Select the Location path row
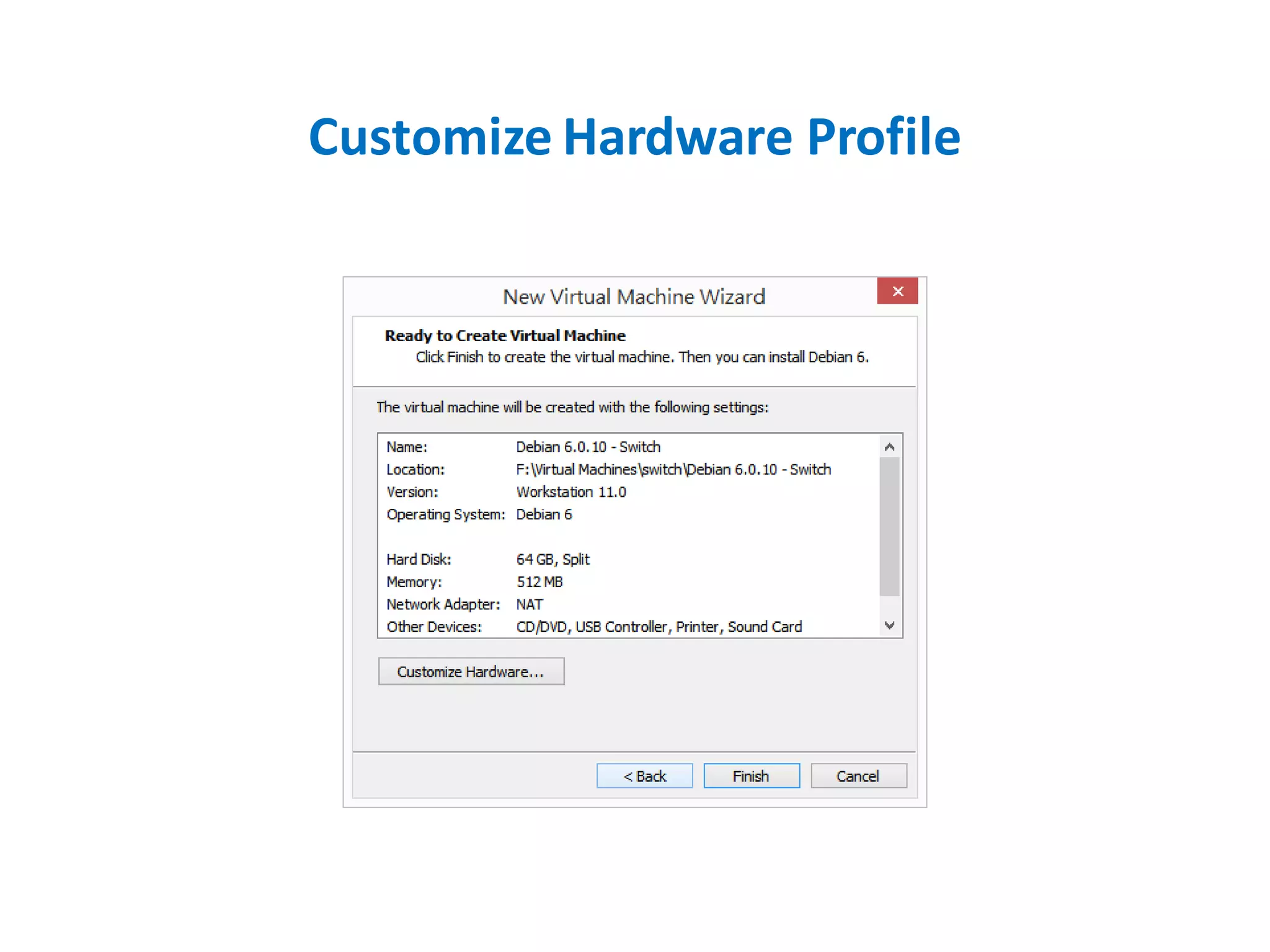The image size is (1270, 952). (x=673, y=470)
